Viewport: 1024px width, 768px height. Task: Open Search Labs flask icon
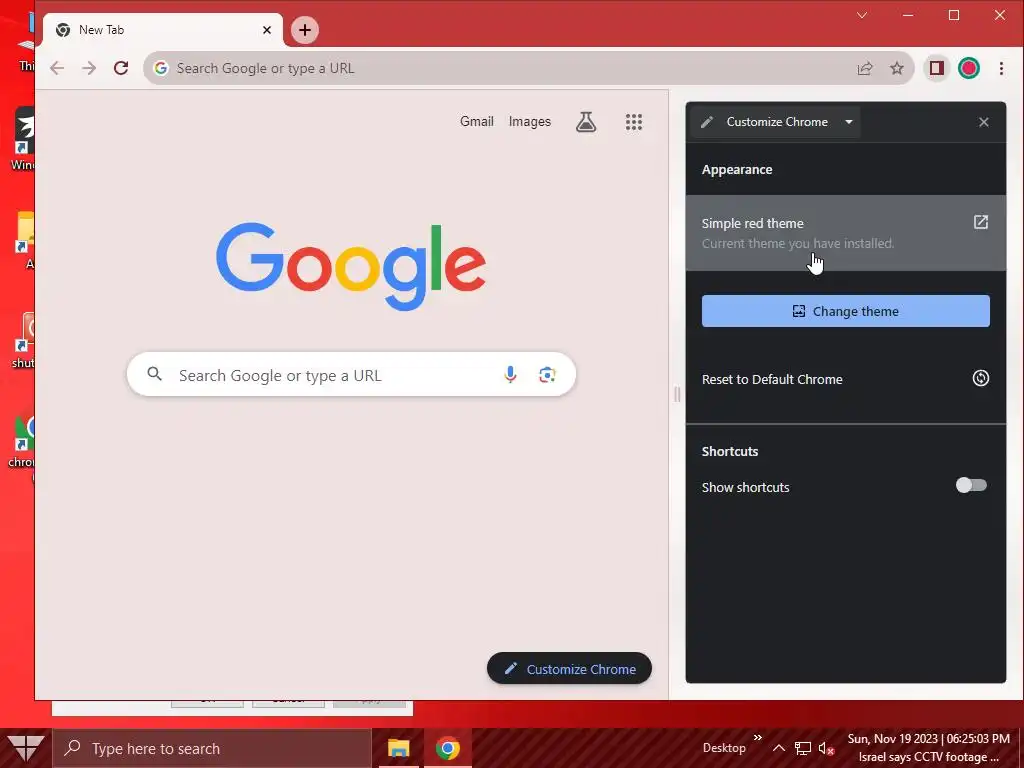click(586, 121)
